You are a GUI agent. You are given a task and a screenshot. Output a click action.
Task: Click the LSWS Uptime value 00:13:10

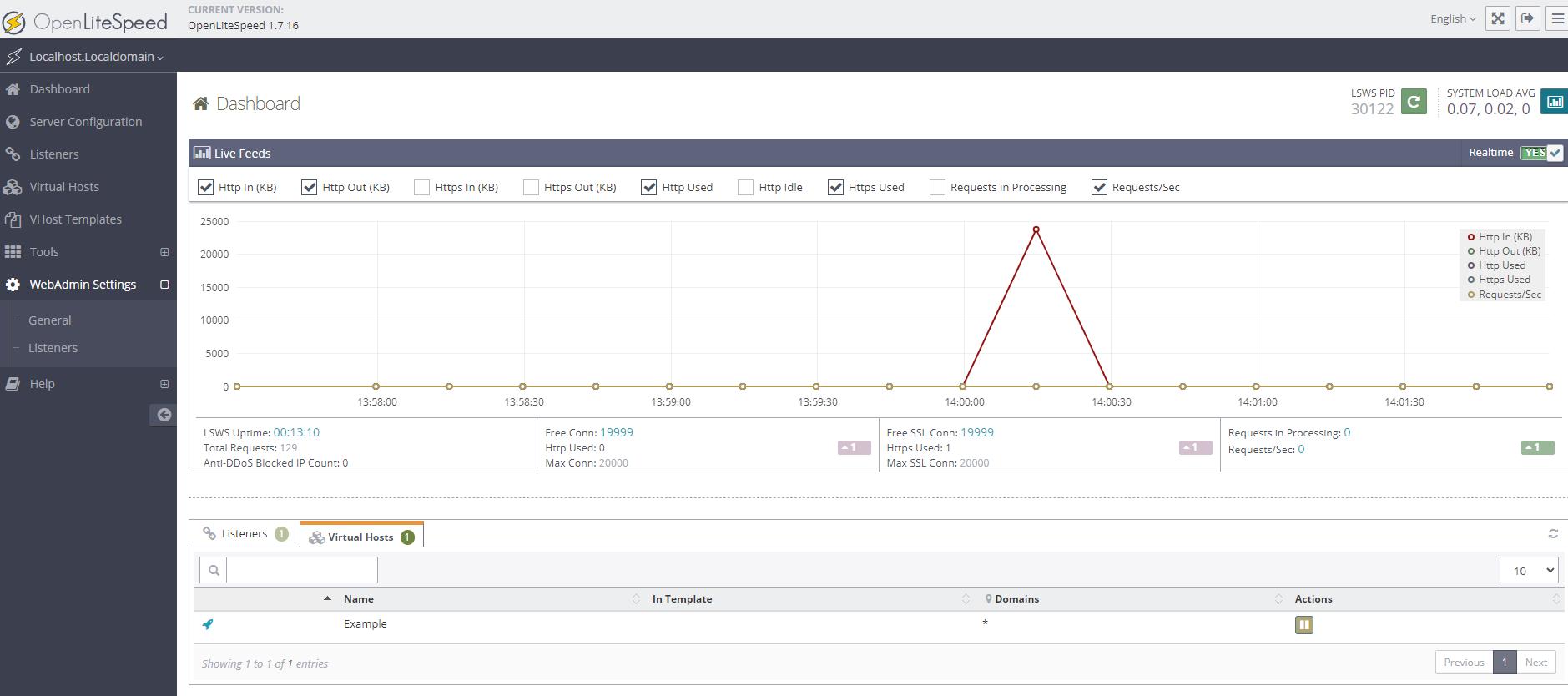tap(296, 432)
